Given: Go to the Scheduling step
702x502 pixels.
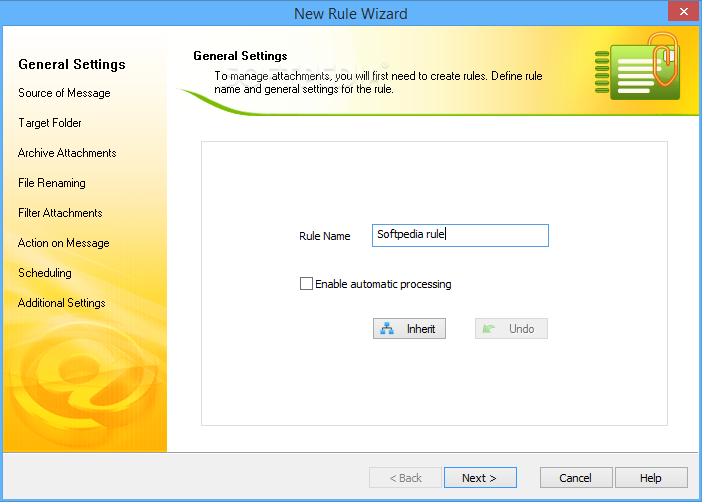Looking at the screenshot, I should pyautogui.click(x=45, y=273).
